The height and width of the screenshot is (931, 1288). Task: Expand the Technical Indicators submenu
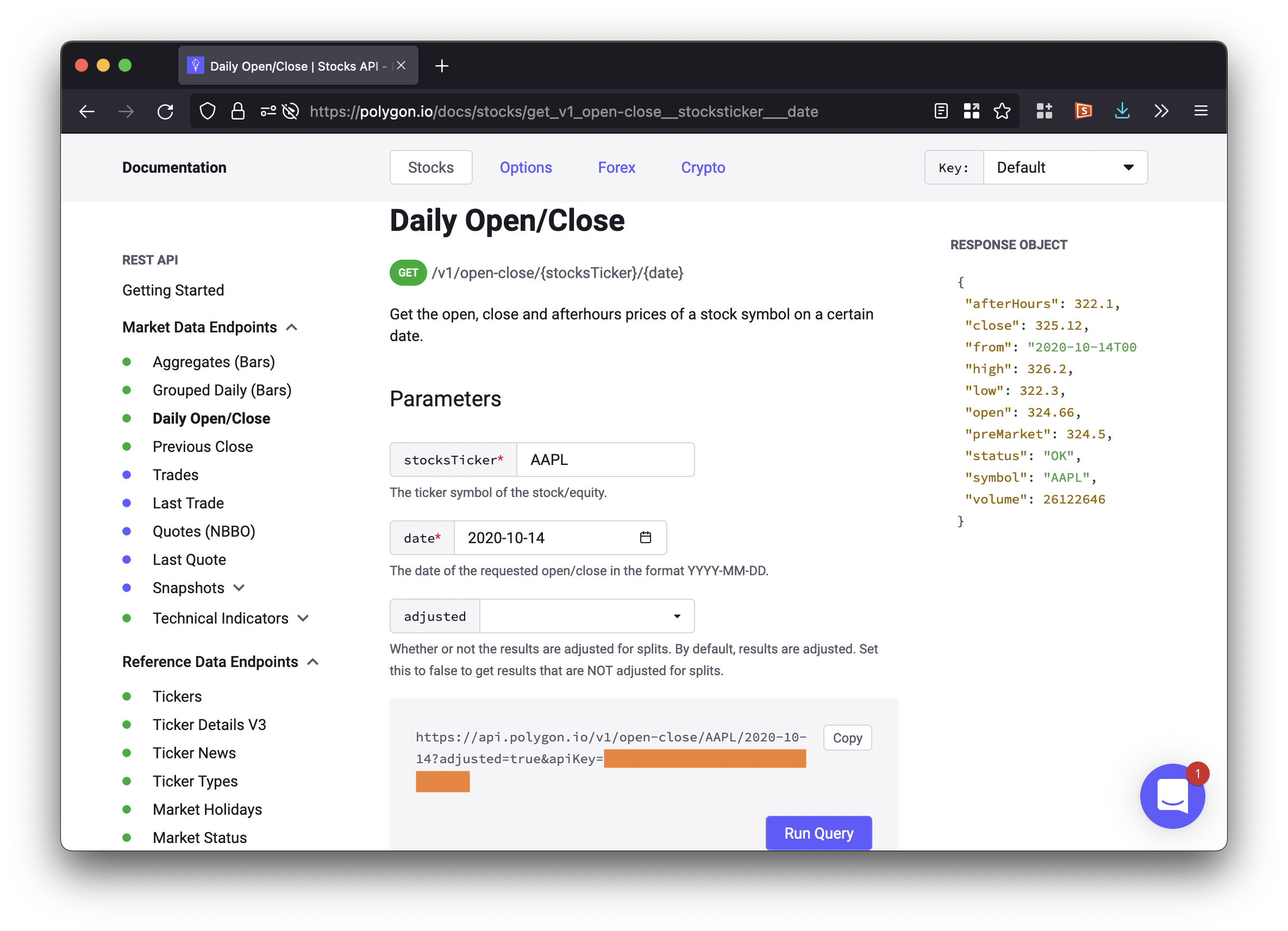coord(303,618)
